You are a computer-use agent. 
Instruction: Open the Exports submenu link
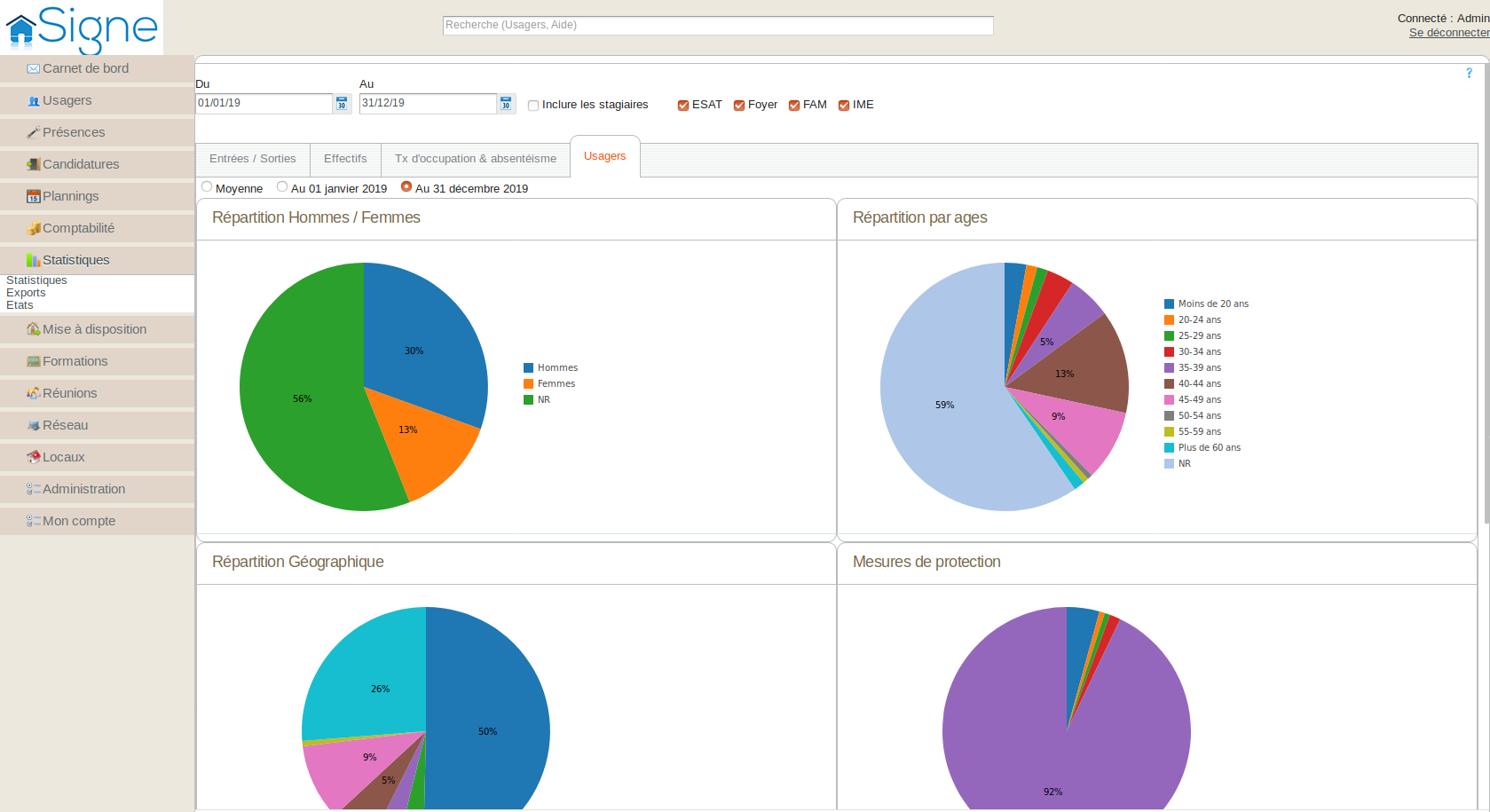(x=26, y=293)
